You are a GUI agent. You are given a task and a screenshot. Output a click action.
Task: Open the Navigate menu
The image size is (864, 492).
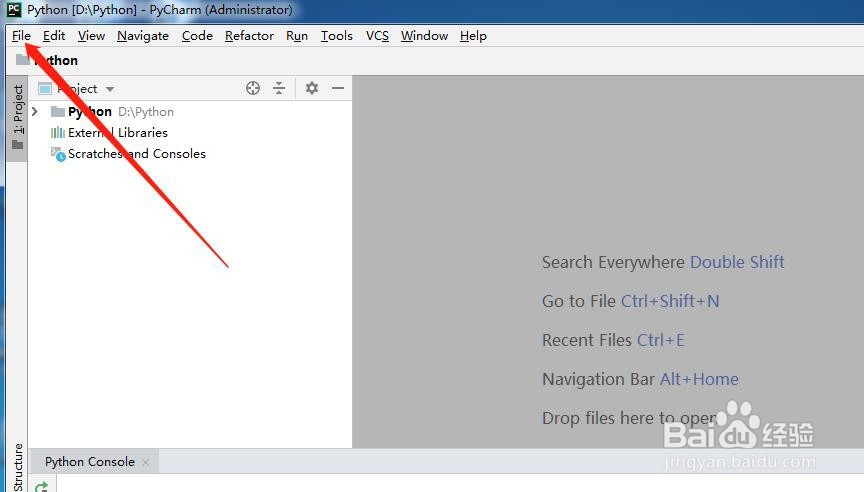coord(143,36)
